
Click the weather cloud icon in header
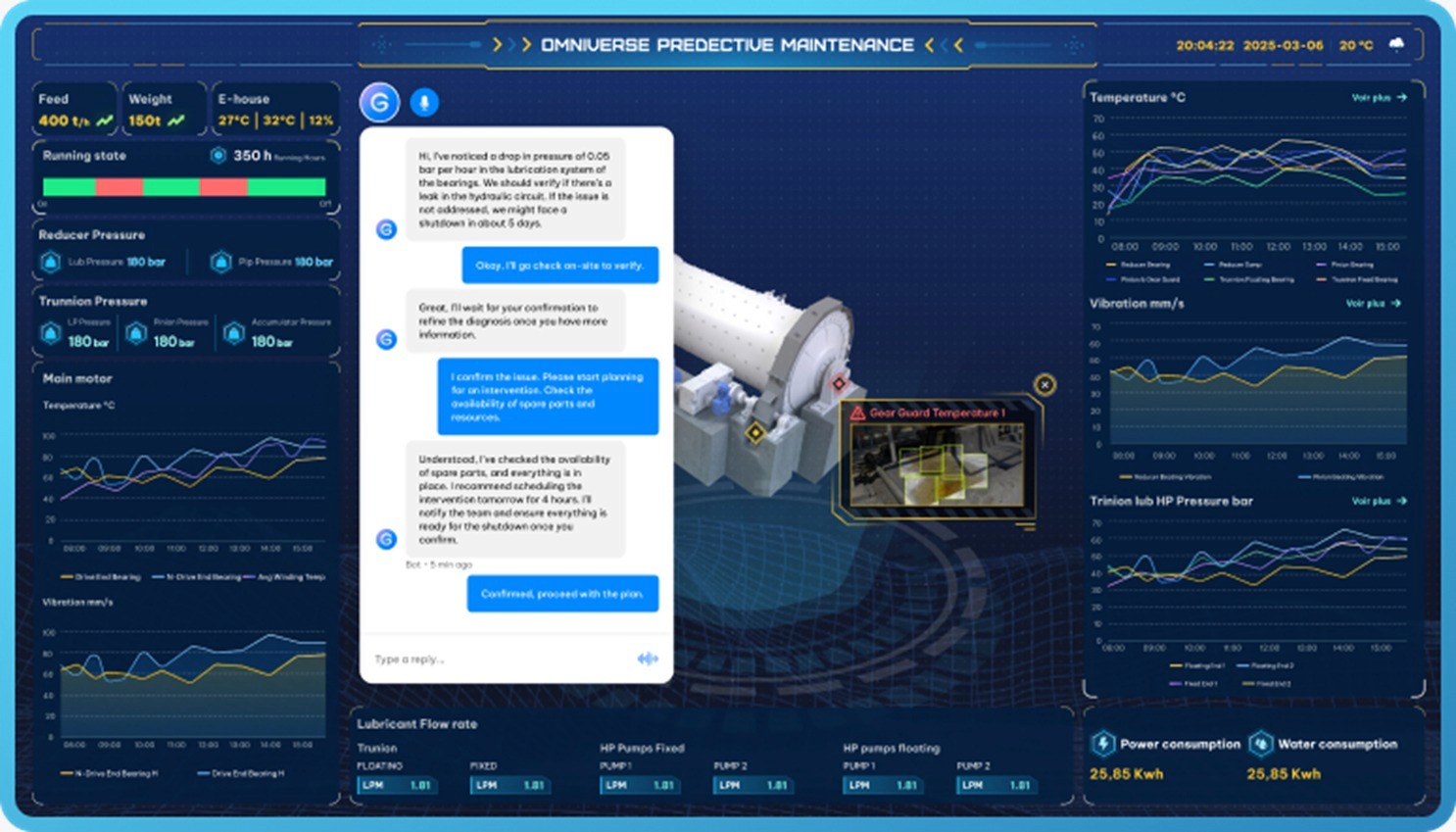click(1396, 44)
